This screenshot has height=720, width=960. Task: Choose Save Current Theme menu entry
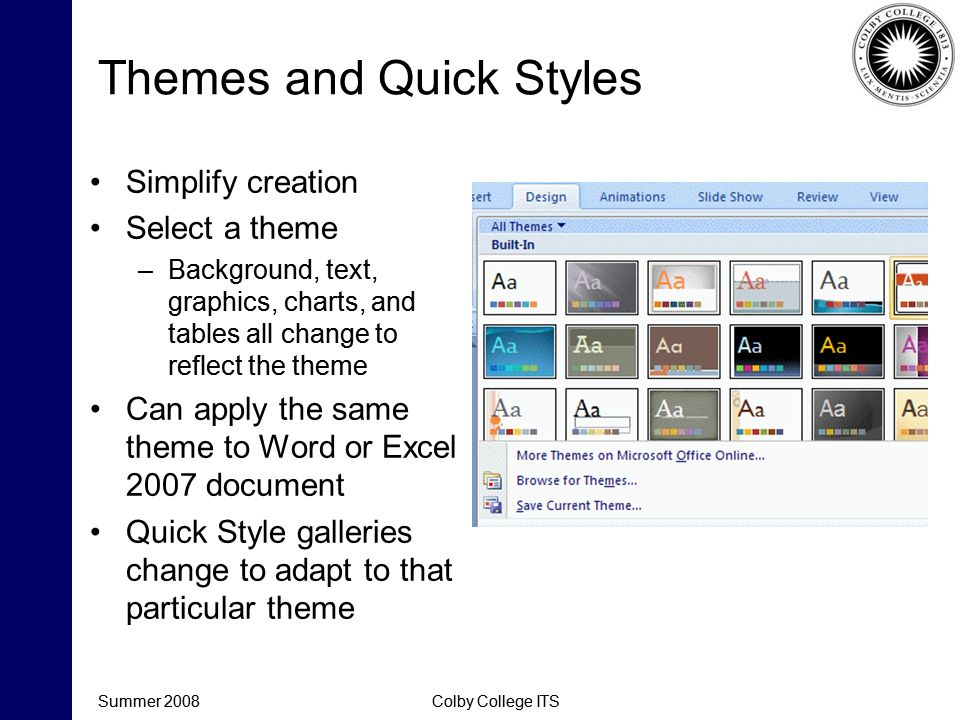[579, 506]
